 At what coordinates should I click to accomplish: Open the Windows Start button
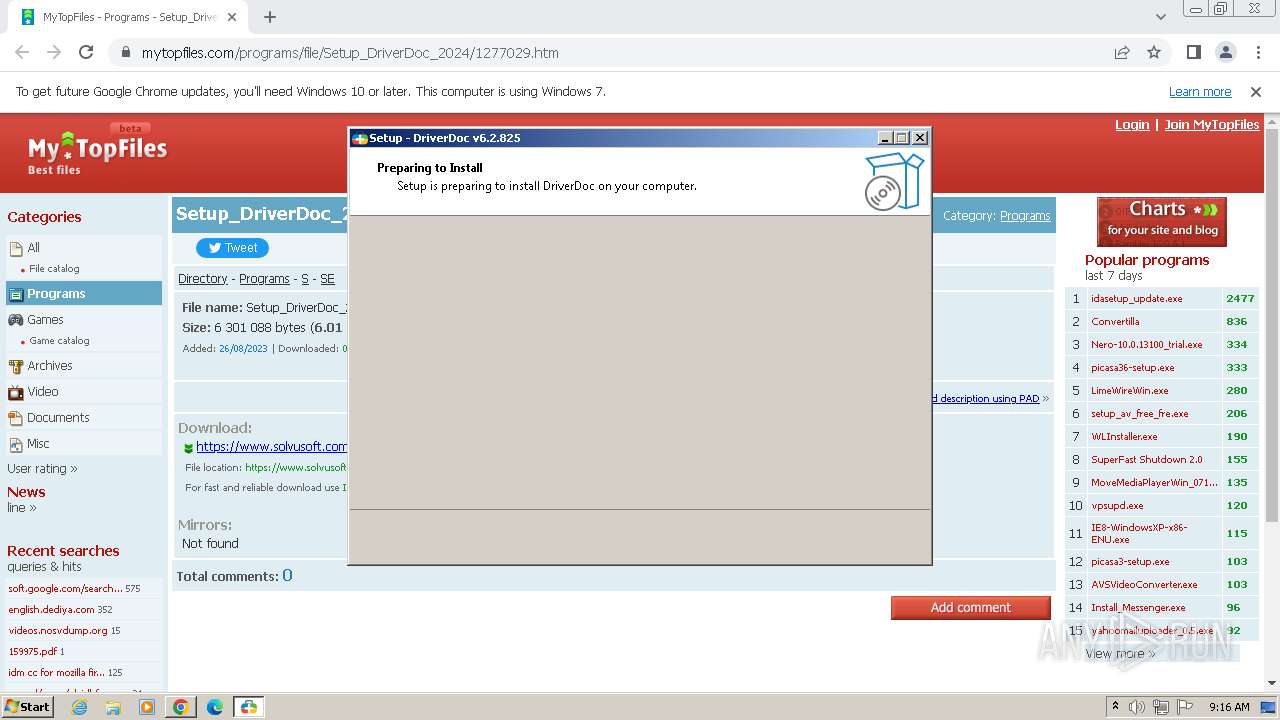click(28, 706)
